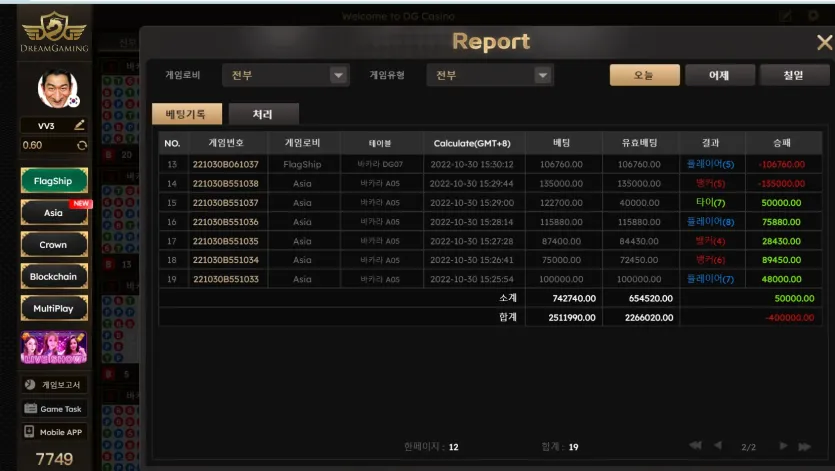Enter the Asia lobby
The height and width of the screenshot is (471, 835).
(x=54, y=213)
